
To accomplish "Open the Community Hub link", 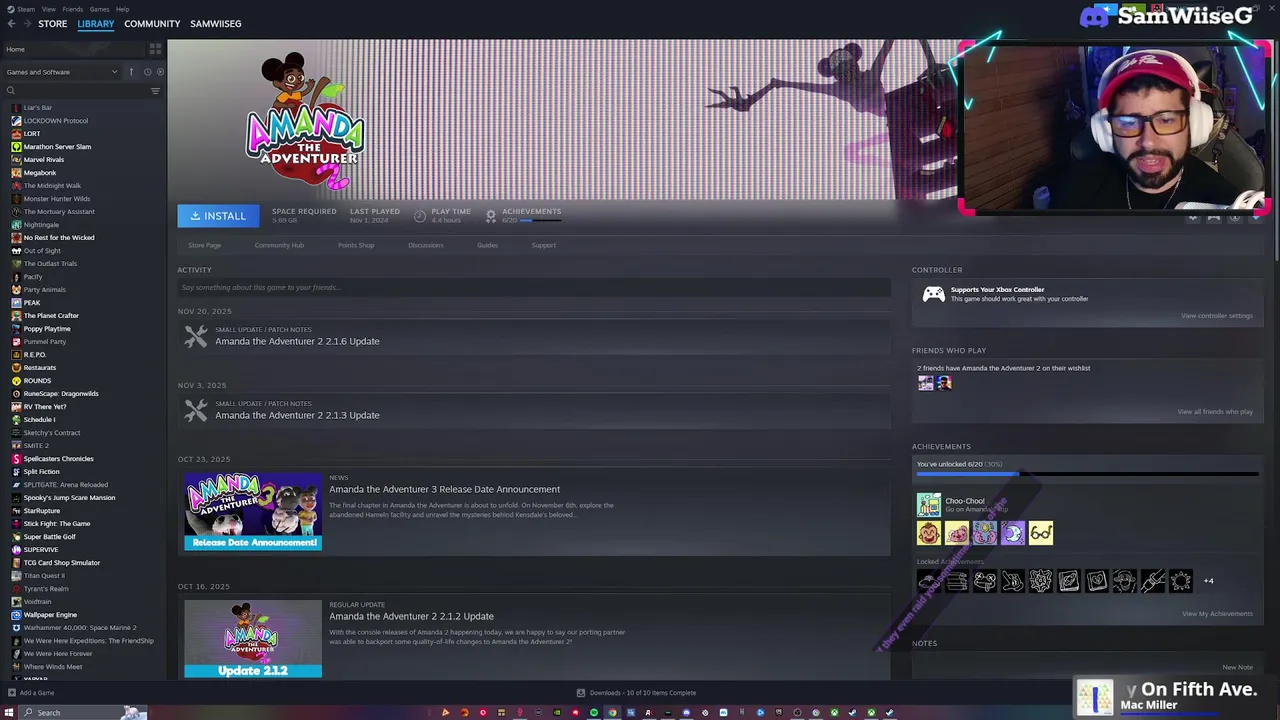I will click(279, 245).
